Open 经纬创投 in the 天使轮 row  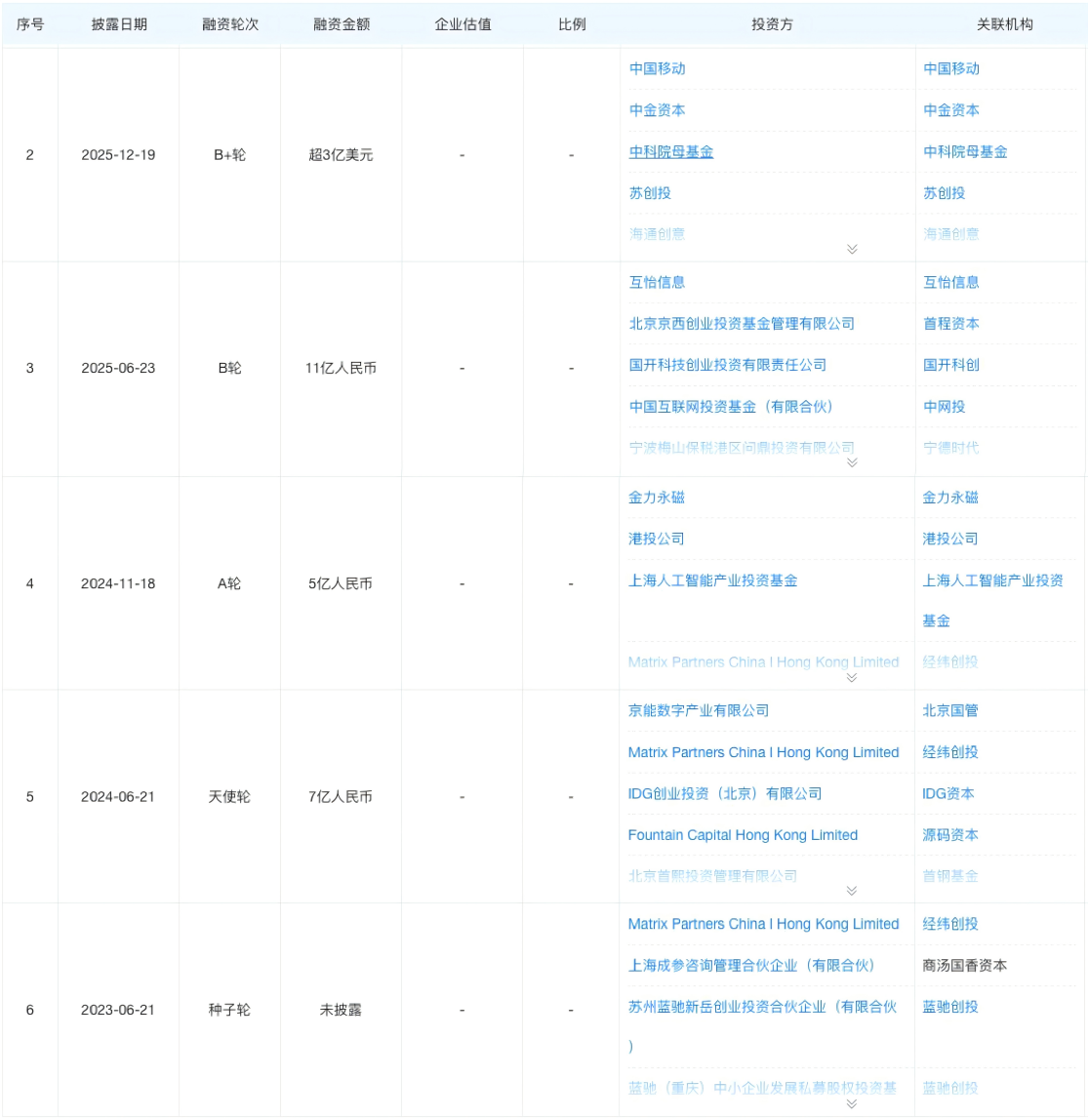point(950,752)
